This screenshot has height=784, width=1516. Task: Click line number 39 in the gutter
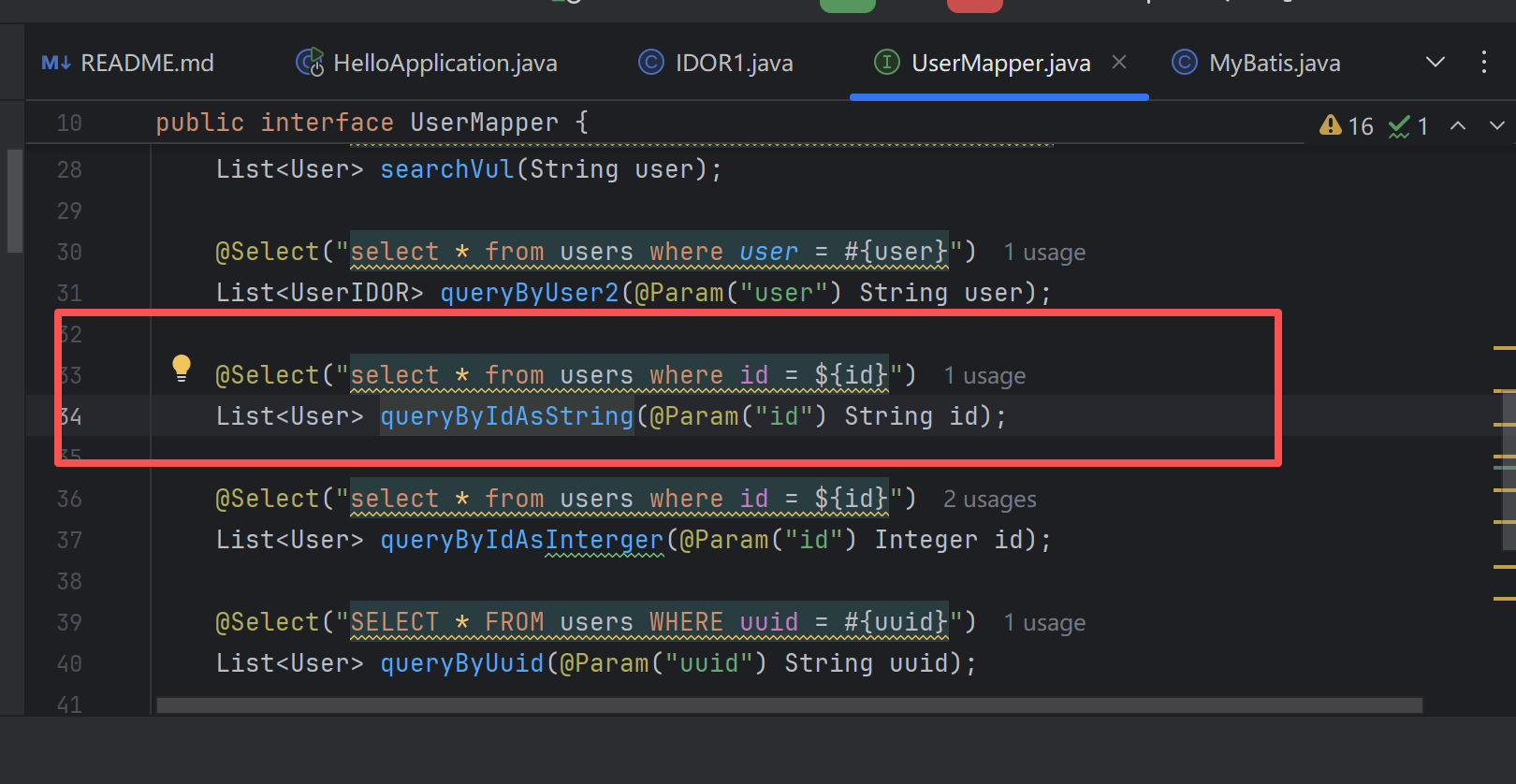[69, 623]
